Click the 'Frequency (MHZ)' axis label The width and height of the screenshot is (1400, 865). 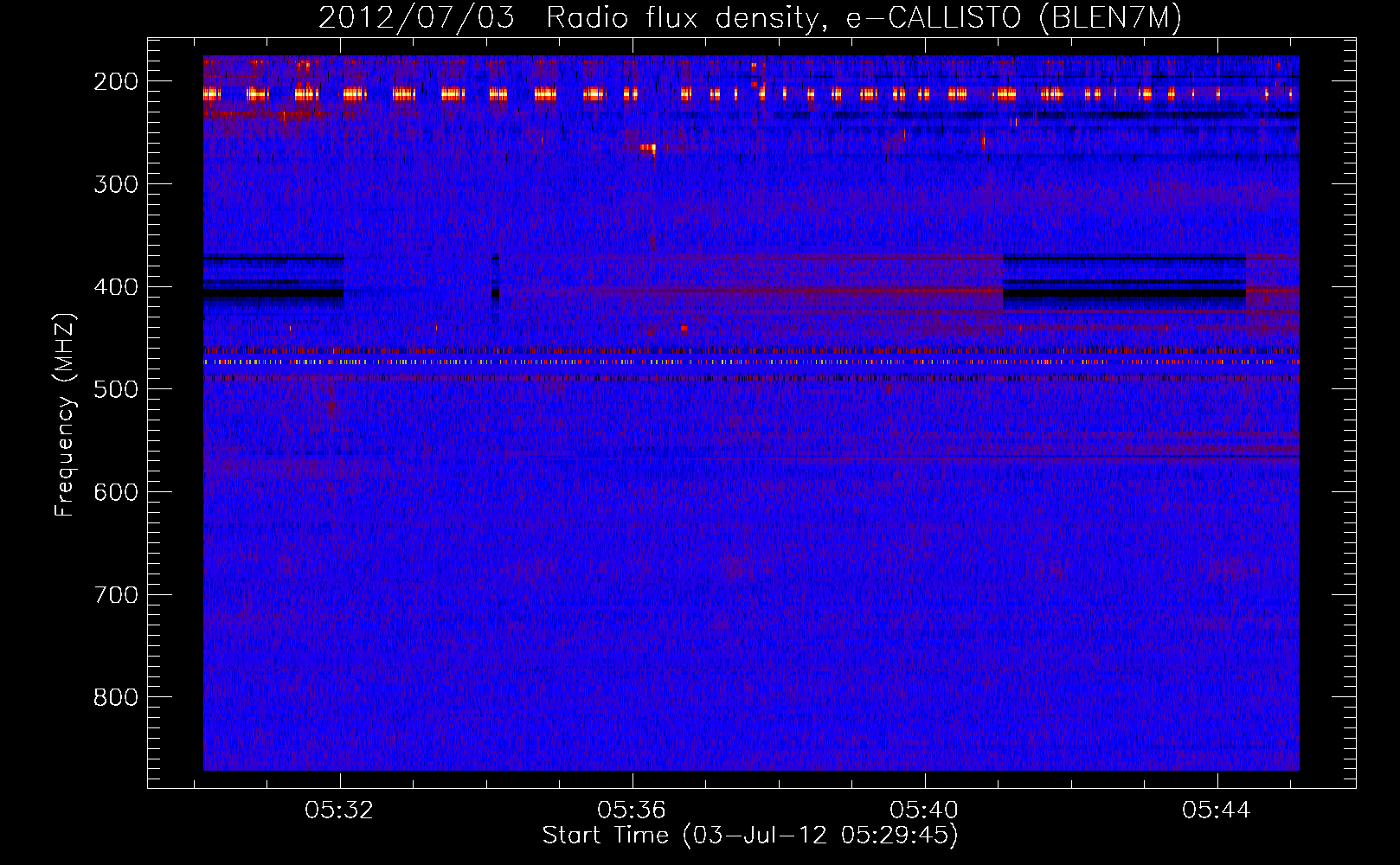coord(65,415)
